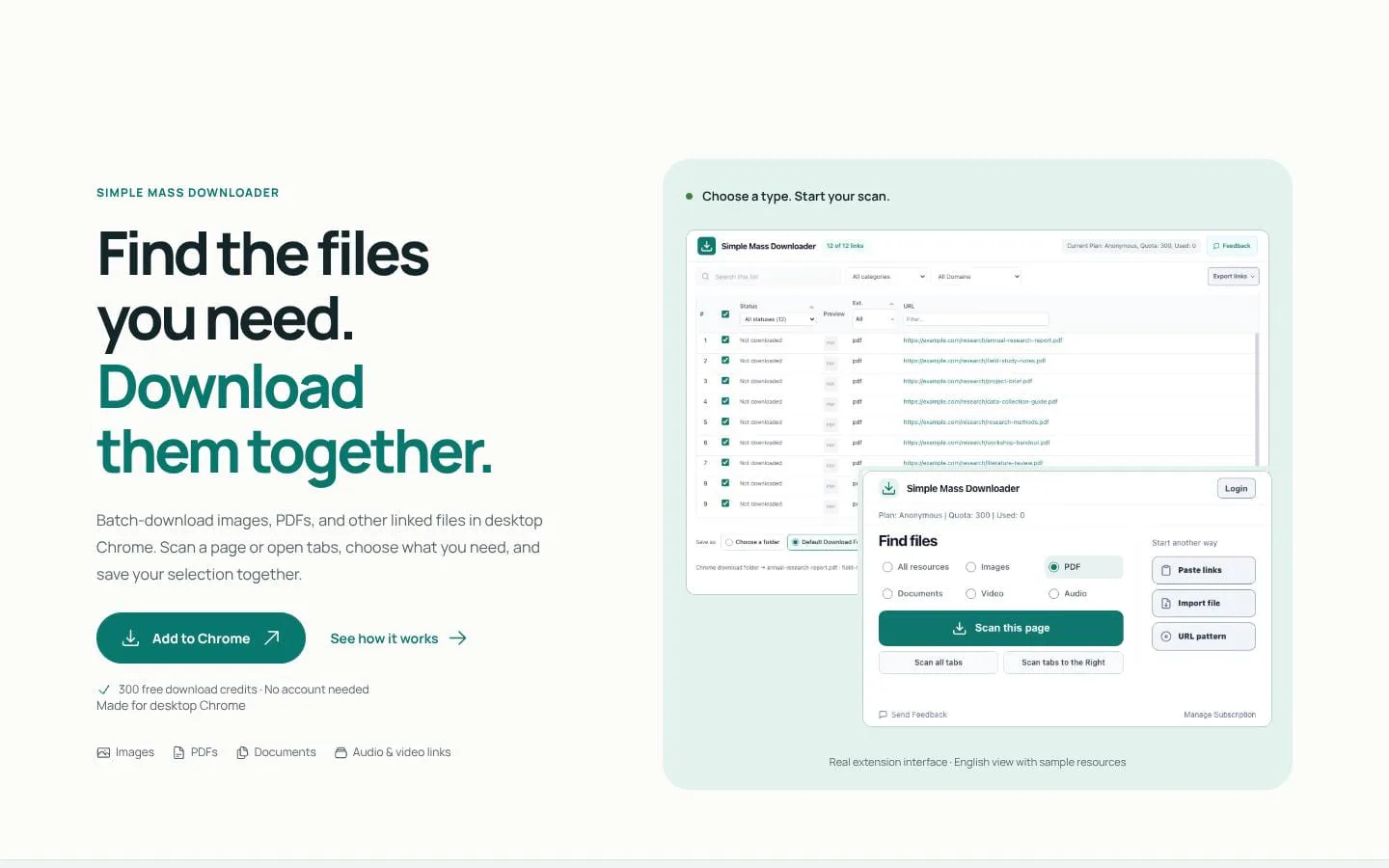
Task: Click the Documents icon in the feature row
Action: (x=243, y=752)
